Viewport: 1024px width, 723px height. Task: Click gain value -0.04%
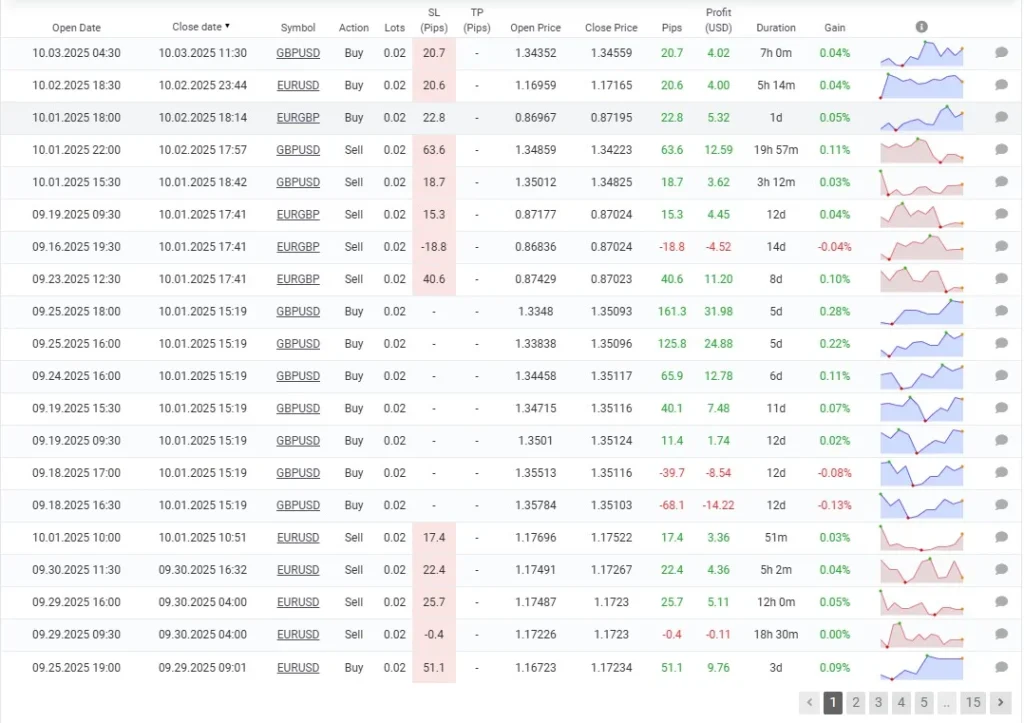835,247
